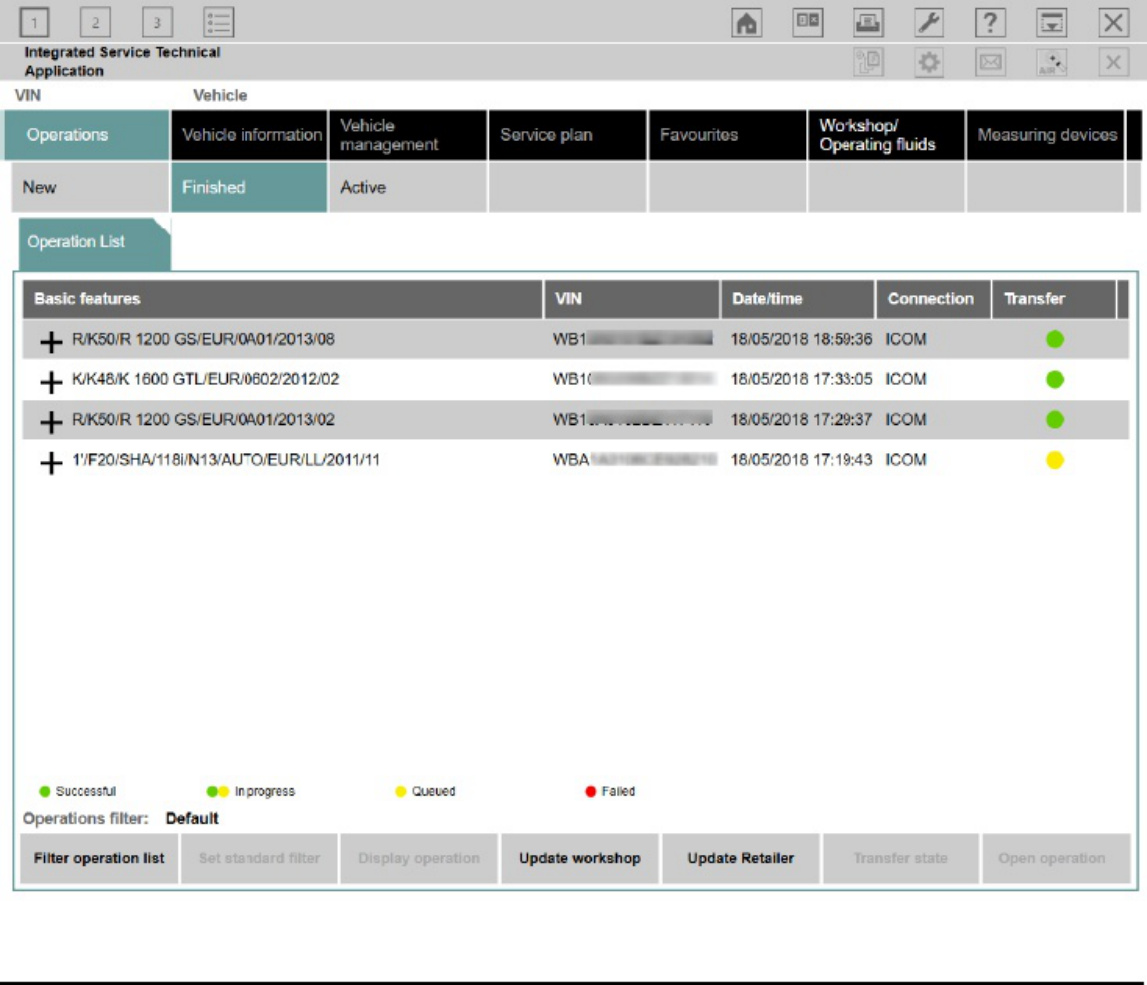Image resolution: width=1147 pixels, height=985 pixels.
Task: Click the Operation List tab
Action: click(x=94, y=243)
